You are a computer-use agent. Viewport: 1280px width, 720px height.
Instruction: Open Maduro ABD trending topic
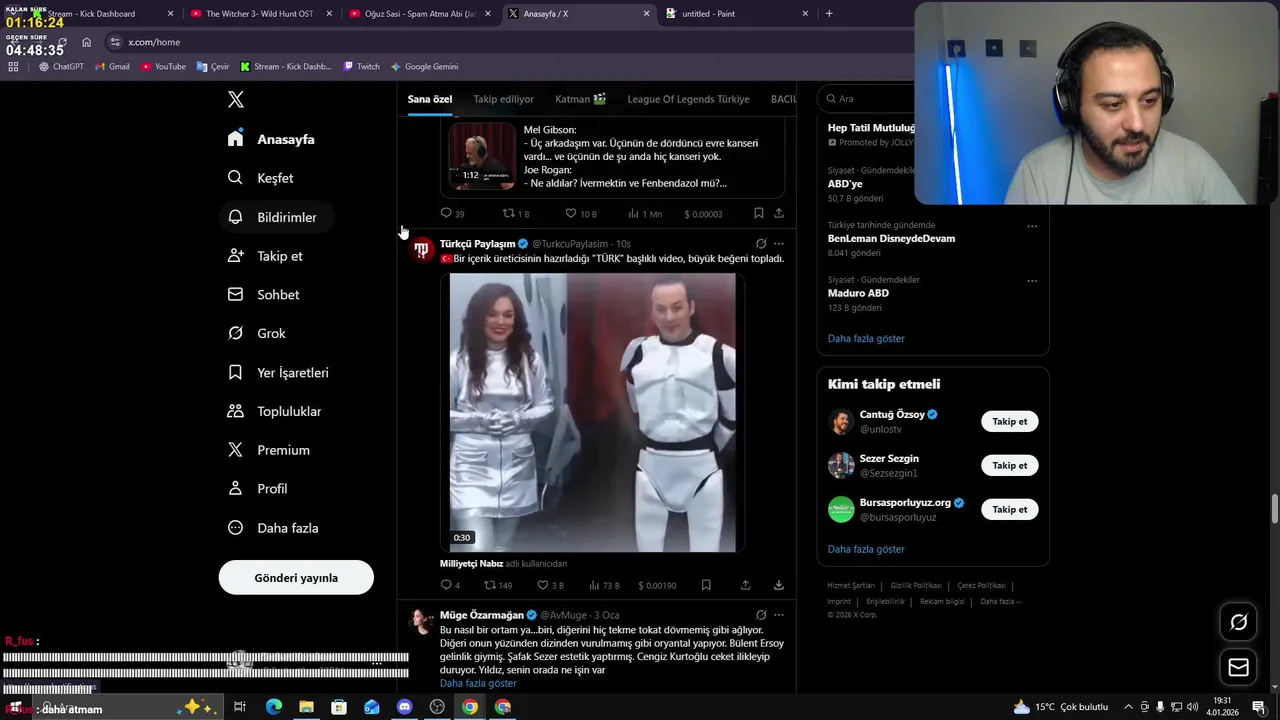[x=858, y=293]
